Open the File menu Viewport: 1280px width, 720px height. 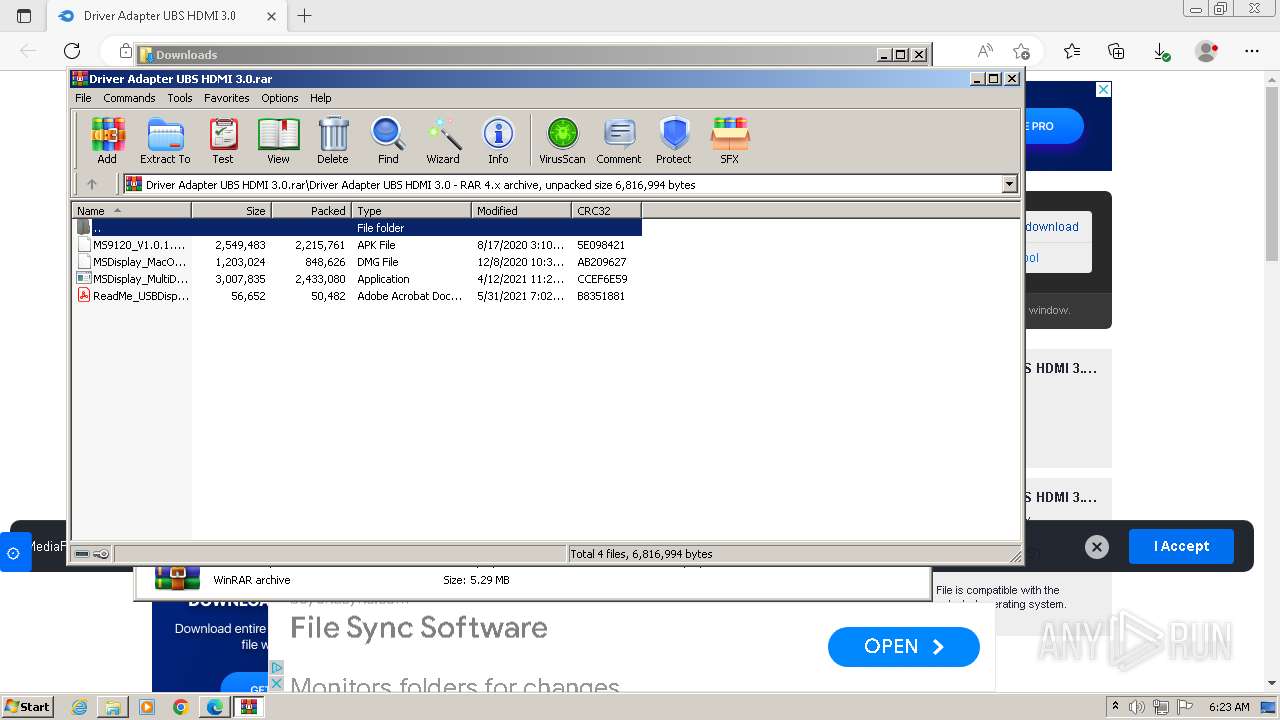click(x=83, y=98)
